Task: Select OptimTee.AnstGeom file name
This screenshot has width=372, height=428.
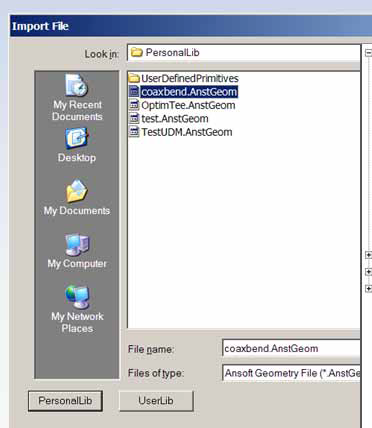Action: click(x=188, y=105)
